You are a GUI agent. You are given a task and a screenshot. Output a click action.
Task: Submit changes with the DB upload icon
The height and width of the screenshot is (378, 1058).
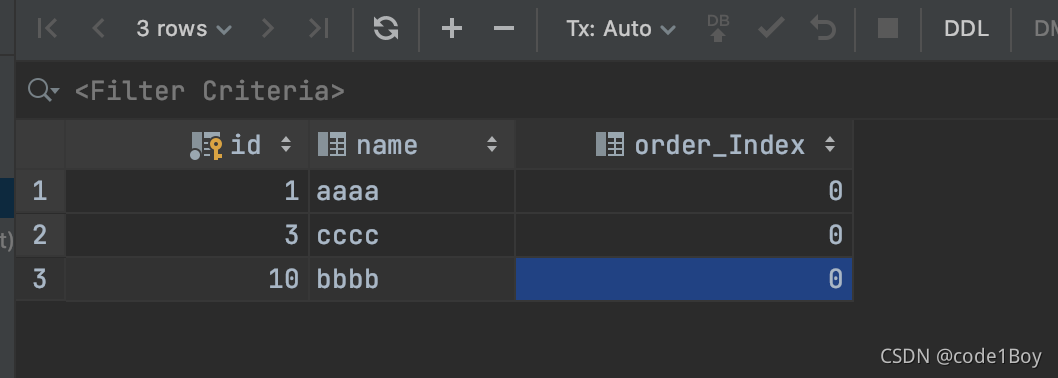click(x=718, y=28)
